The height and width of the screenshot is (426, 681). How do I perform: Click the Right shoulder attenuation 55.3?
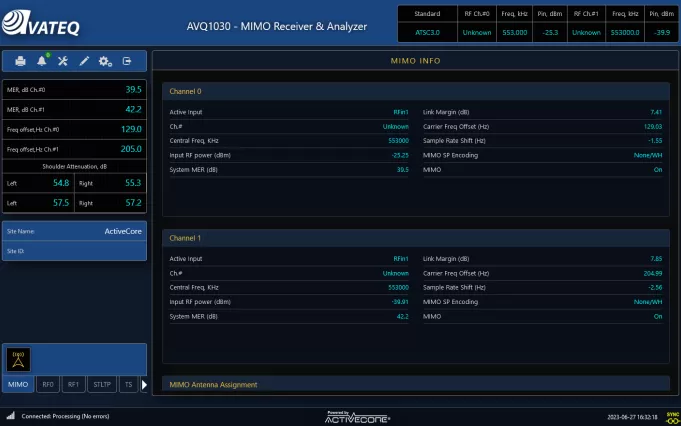pyautogui.click(x=133, y=183)
